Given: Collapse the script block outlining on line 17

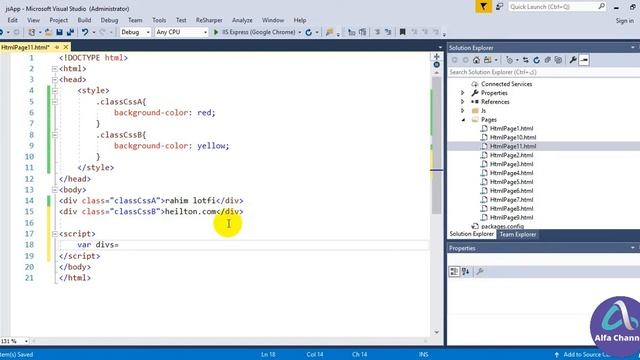Looking at the screenshot, I should (x=55, y=234).
